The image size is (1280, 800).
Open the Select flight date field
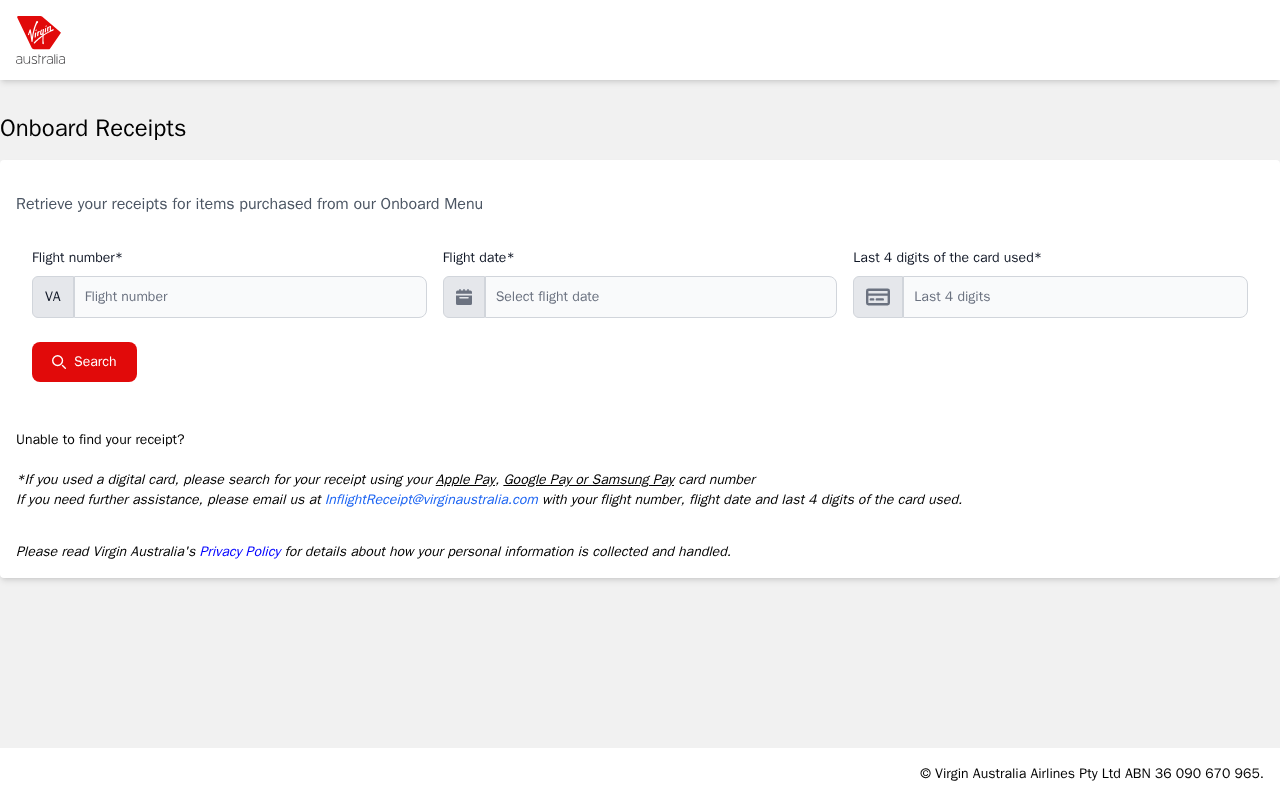[660, 297]
